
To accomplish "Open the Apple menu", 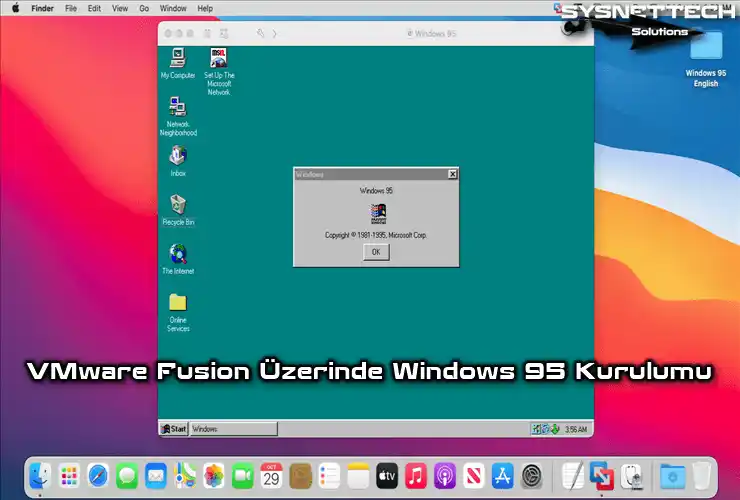I will [x=16, y=8].
